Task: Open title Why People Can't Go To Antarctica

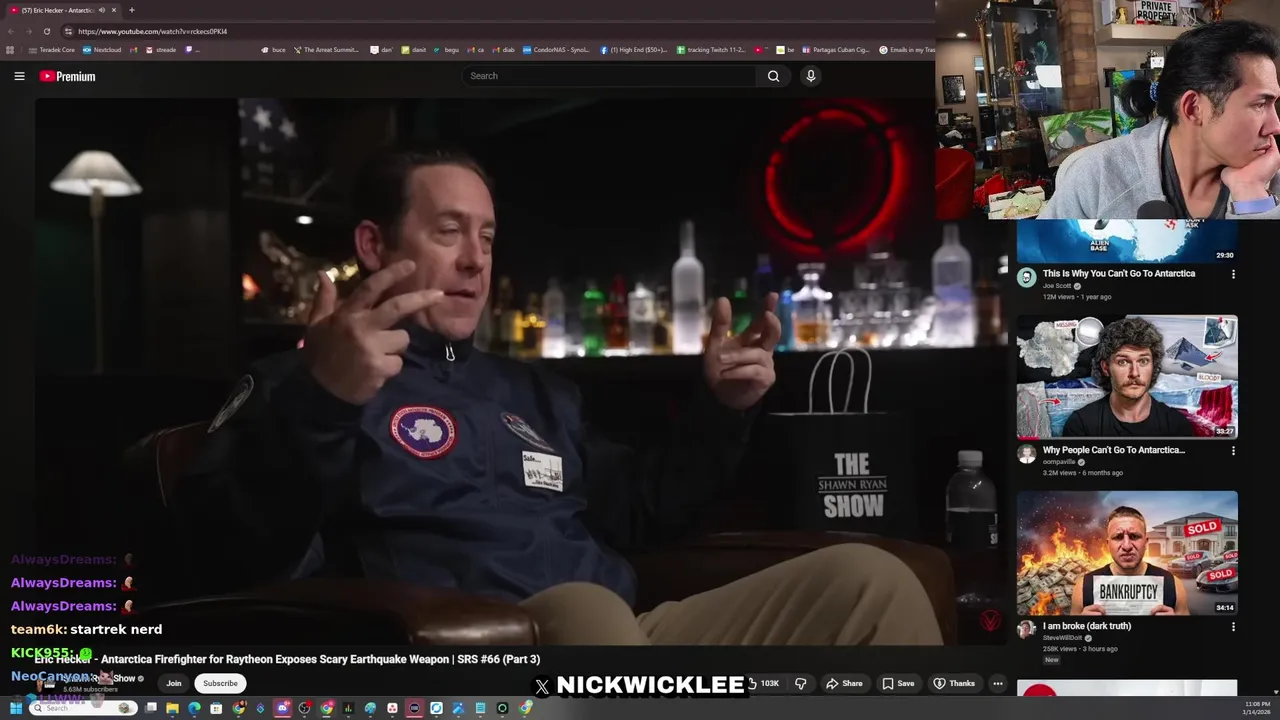Action: pyautogui.click(x=1114, y=450)
